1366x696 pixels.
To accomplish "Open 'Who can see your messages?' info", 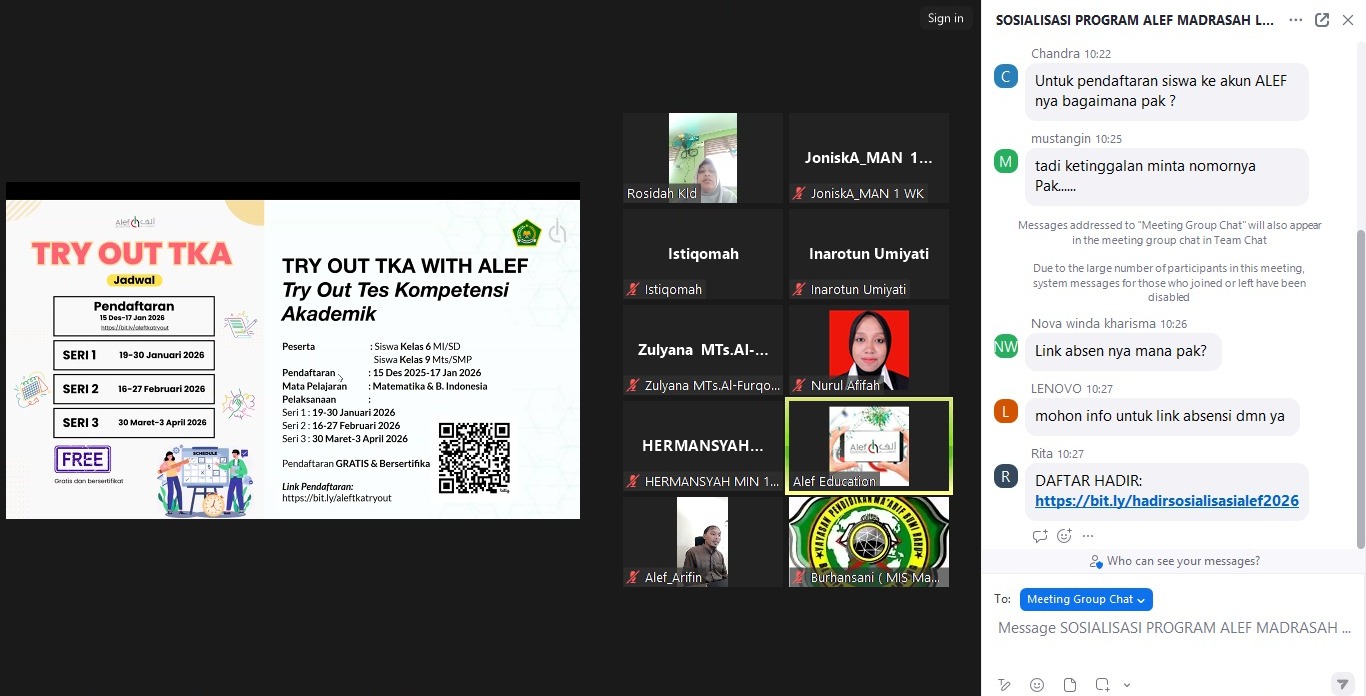I will 1174,561.
